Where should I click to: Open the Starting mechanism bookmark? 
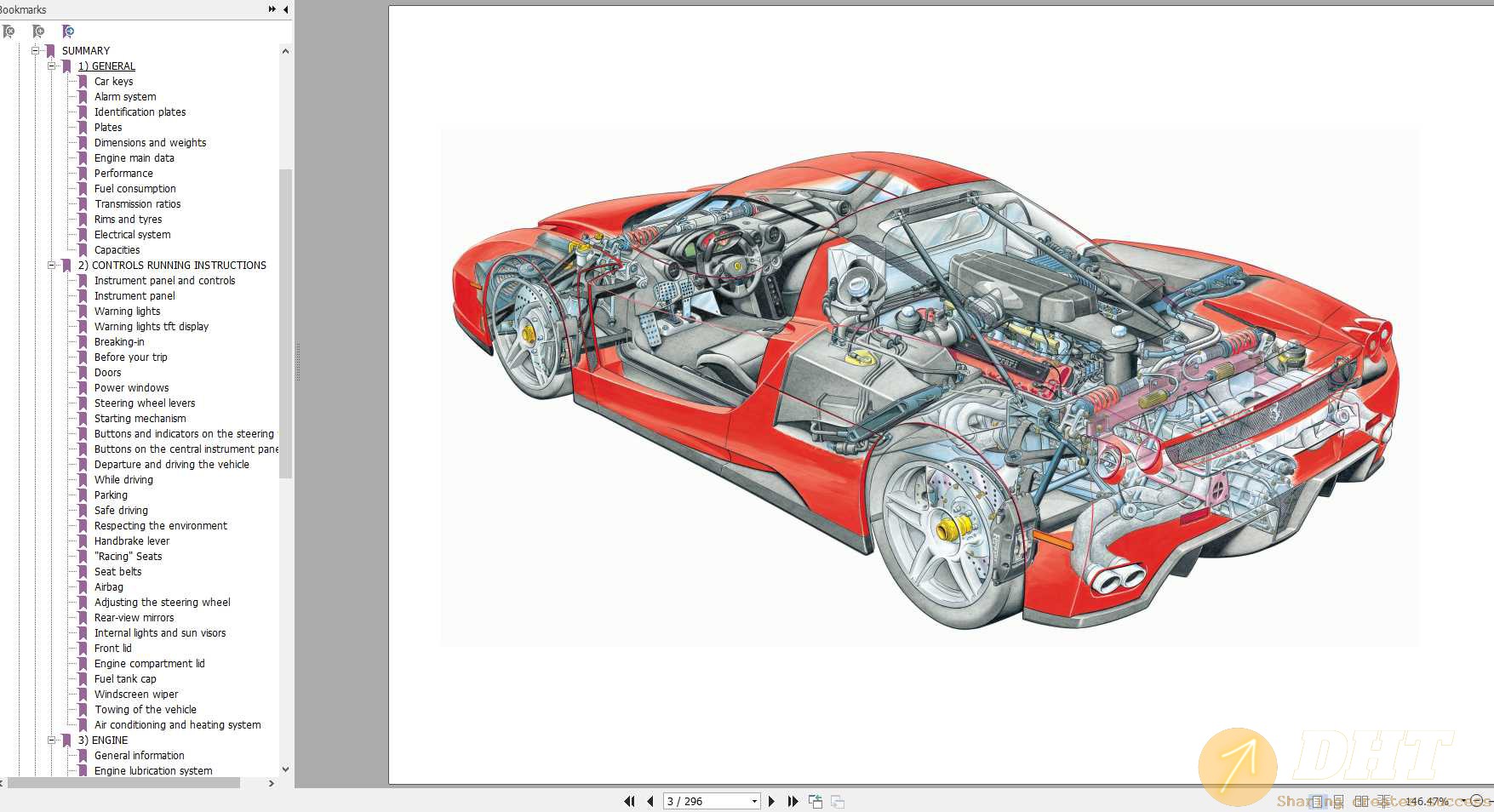[x=140, y=418]
